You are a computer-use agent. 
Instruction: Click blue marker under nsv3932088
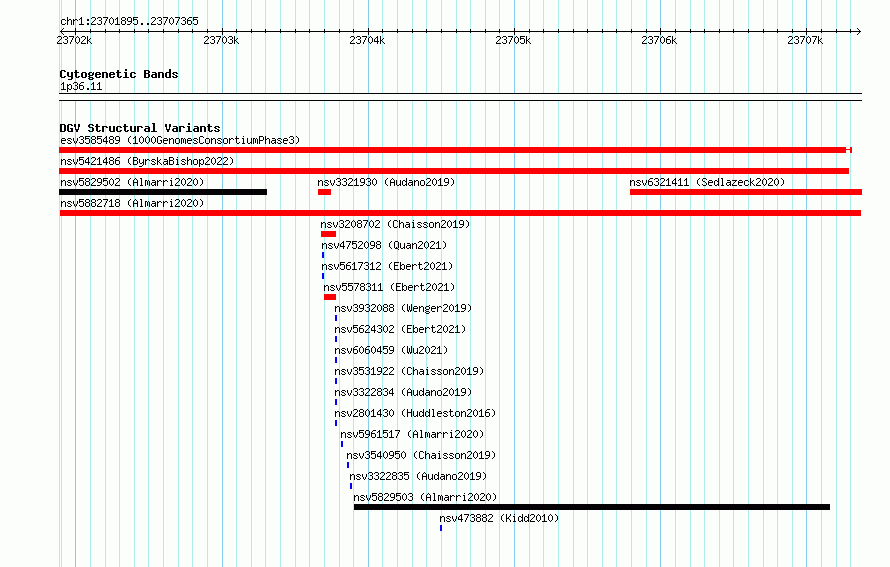point(335,318)
